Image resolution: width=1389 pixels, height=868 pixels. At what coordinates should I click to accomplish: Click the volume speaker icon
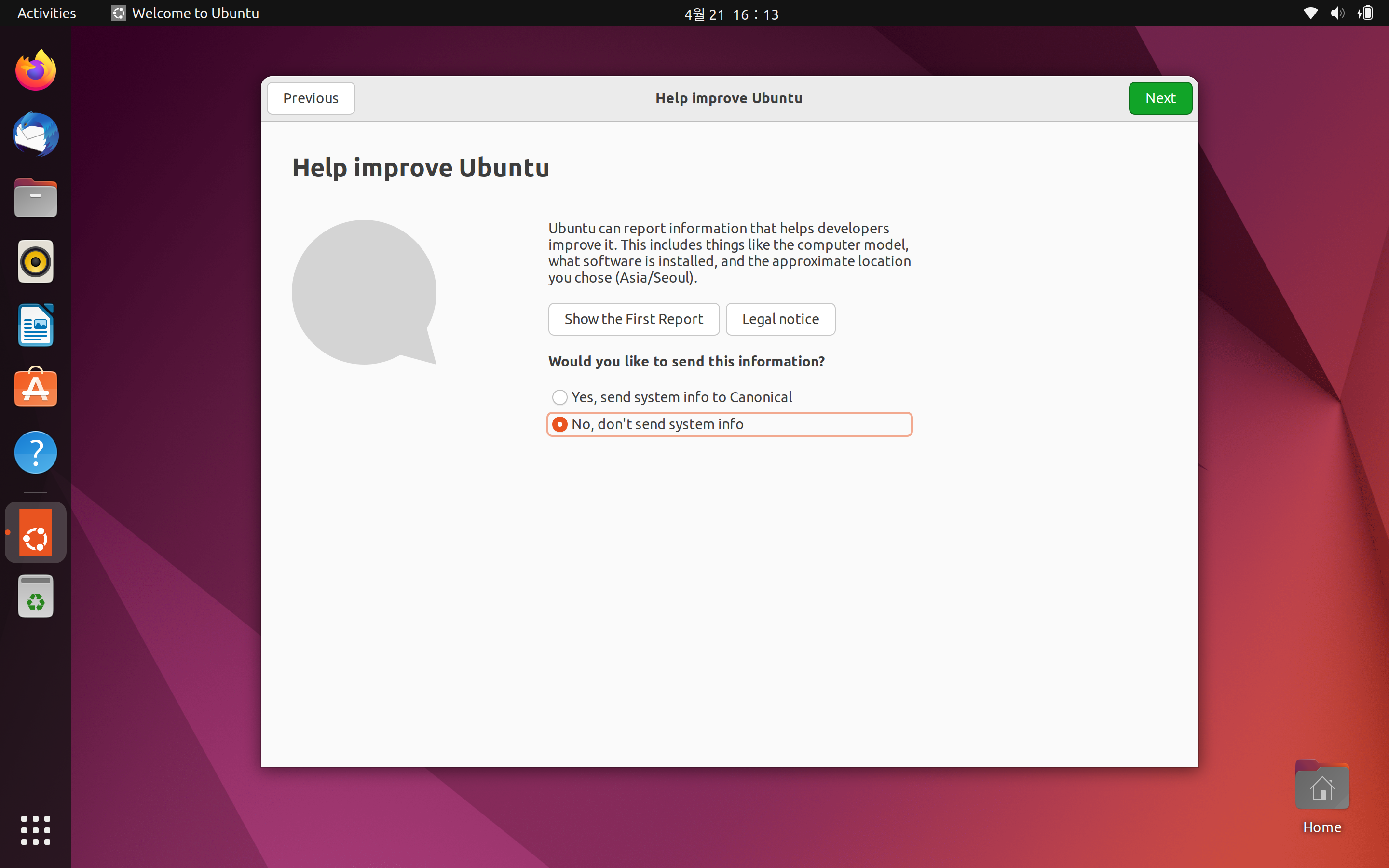(1337, 13)
